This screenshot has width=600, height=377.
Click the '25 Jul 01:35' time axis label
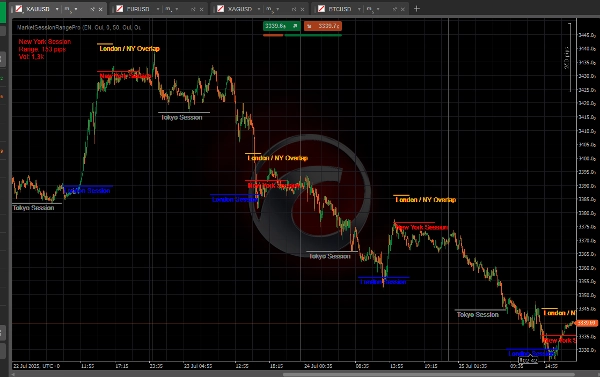pyautogui.click(x=473, y=366)
